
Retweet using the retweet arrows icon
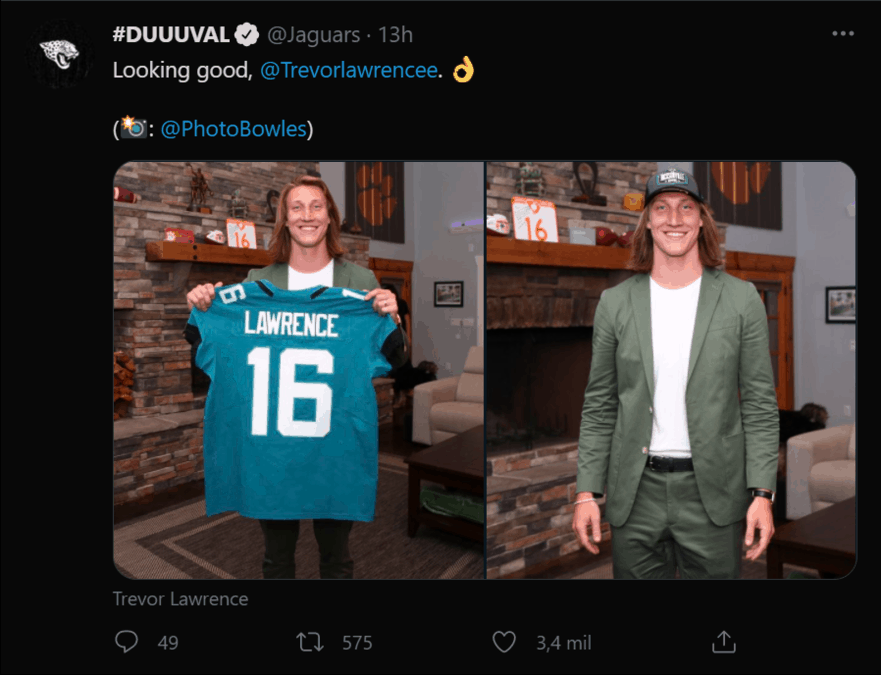(x=310, y=642)
